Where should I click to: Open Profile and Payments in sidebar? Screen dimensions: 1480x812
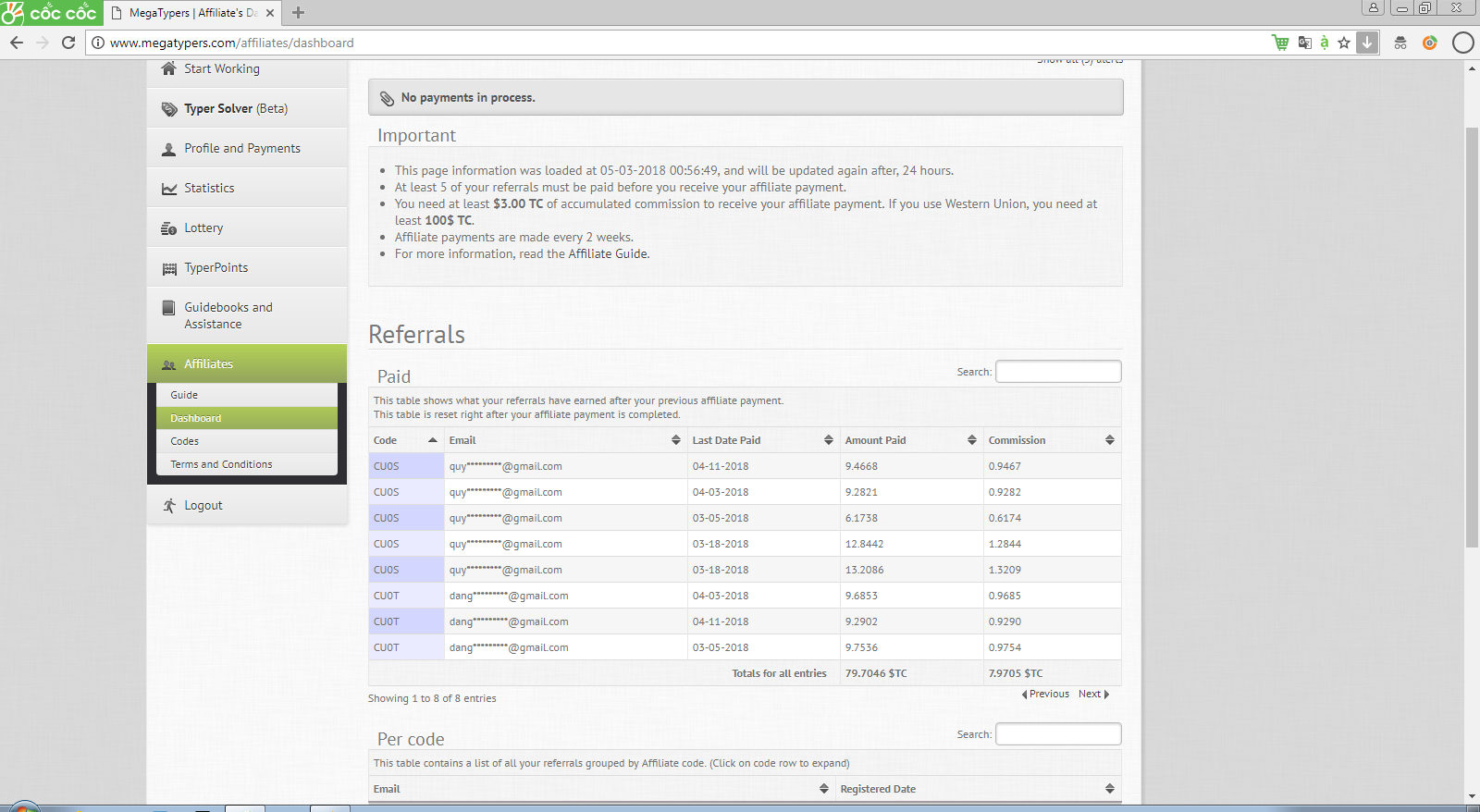(x=241, y=148)
